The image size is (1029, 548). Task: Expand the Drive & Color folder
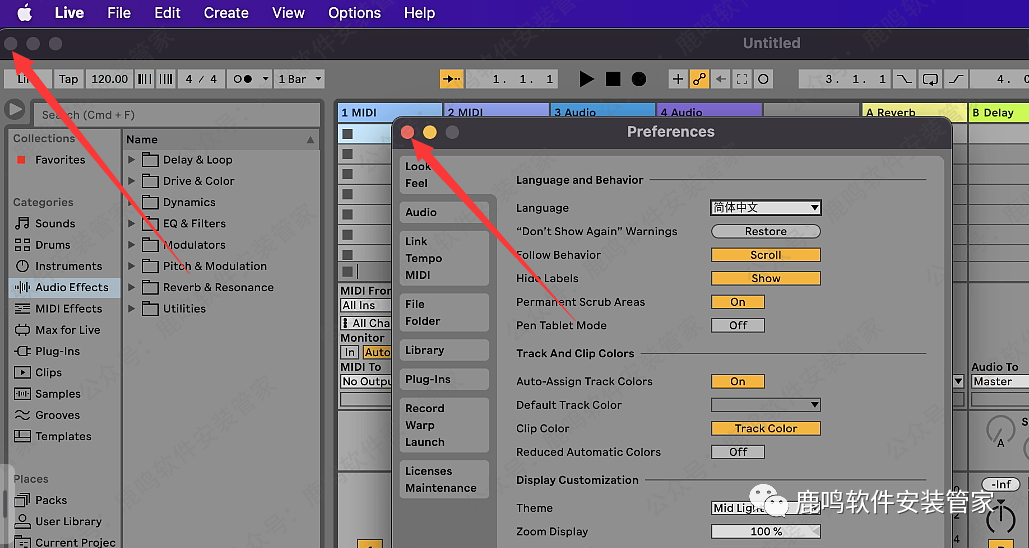click(131, 180)
